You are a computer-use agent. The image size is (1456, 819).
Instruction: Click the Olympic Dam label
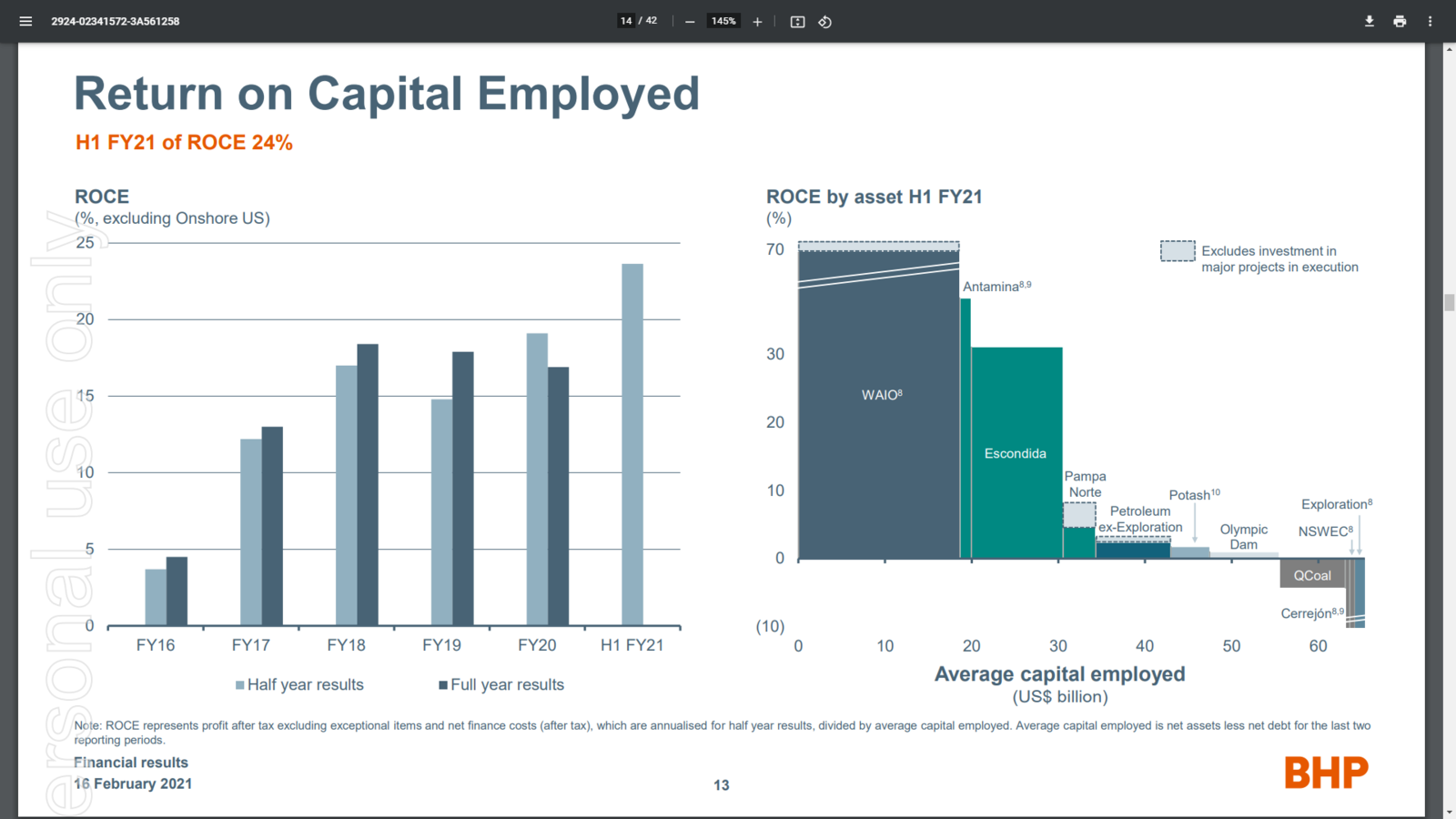tap(1244, 537)
